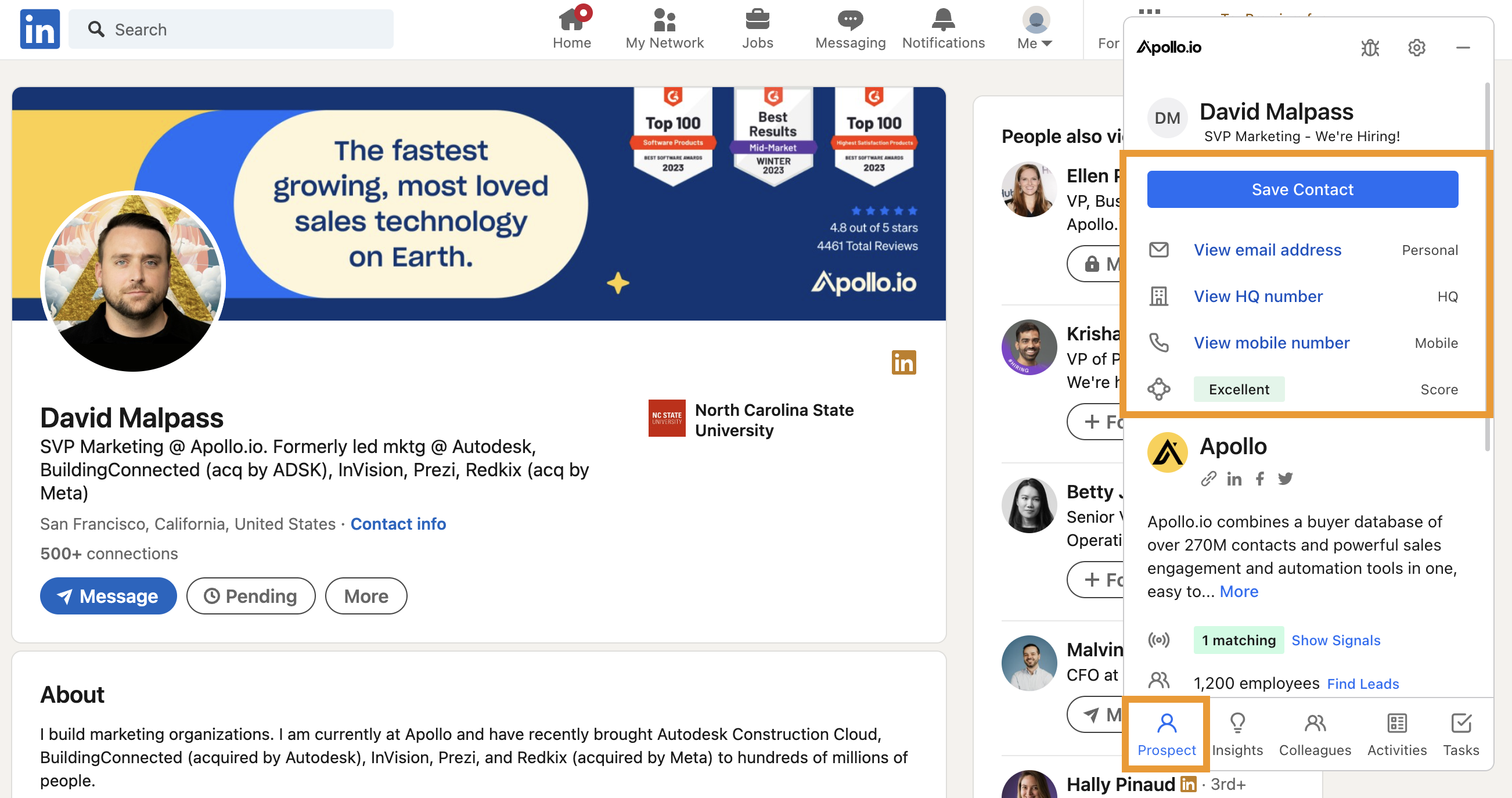Click the score icon beside Excellent
Image resolution: width=1512 pixels, height=798 pixels.
coord(1158,389)
